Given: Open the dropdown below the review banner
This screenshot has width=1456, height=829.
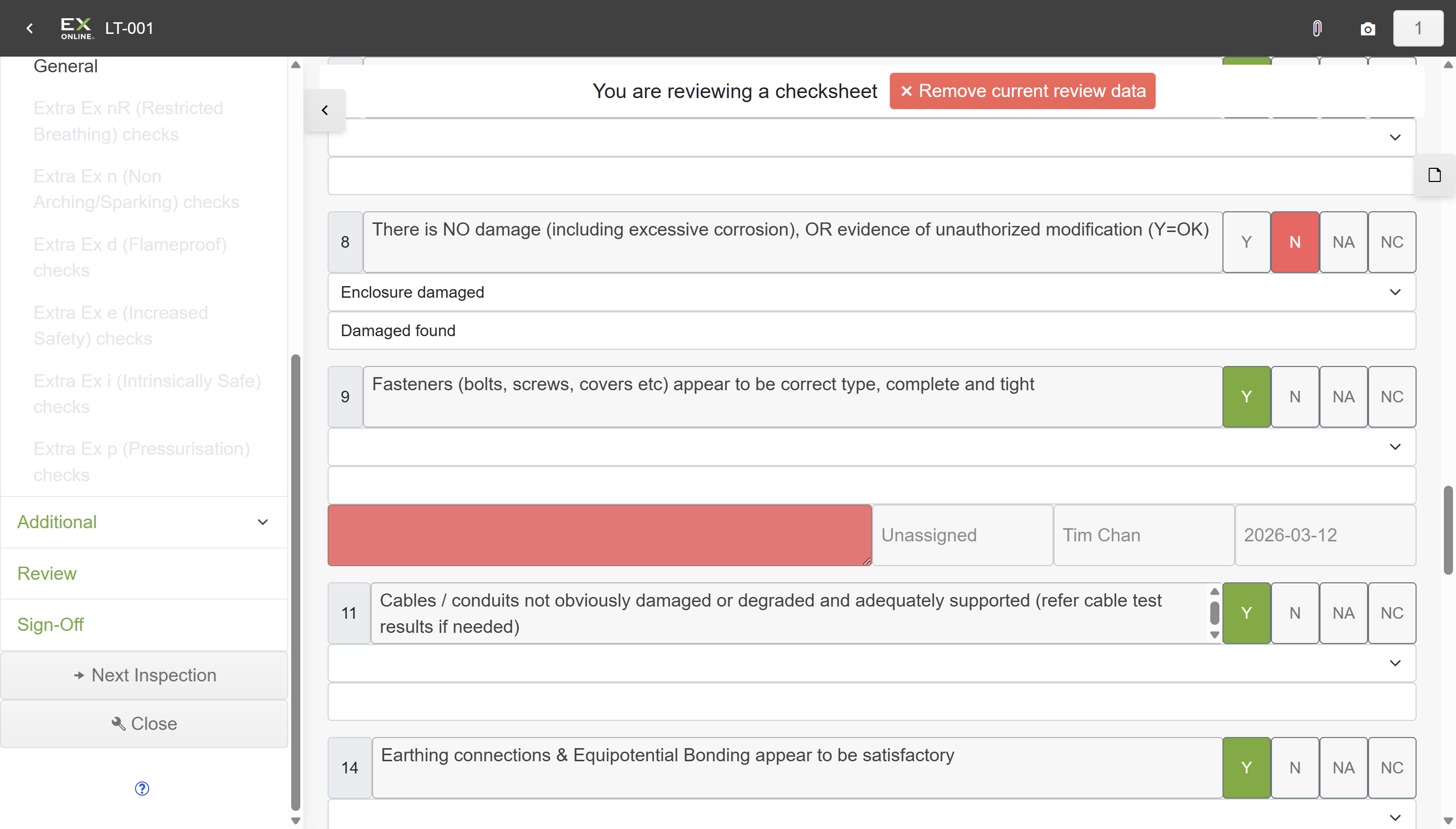Looking at the screenshot, I should point(871,137).
